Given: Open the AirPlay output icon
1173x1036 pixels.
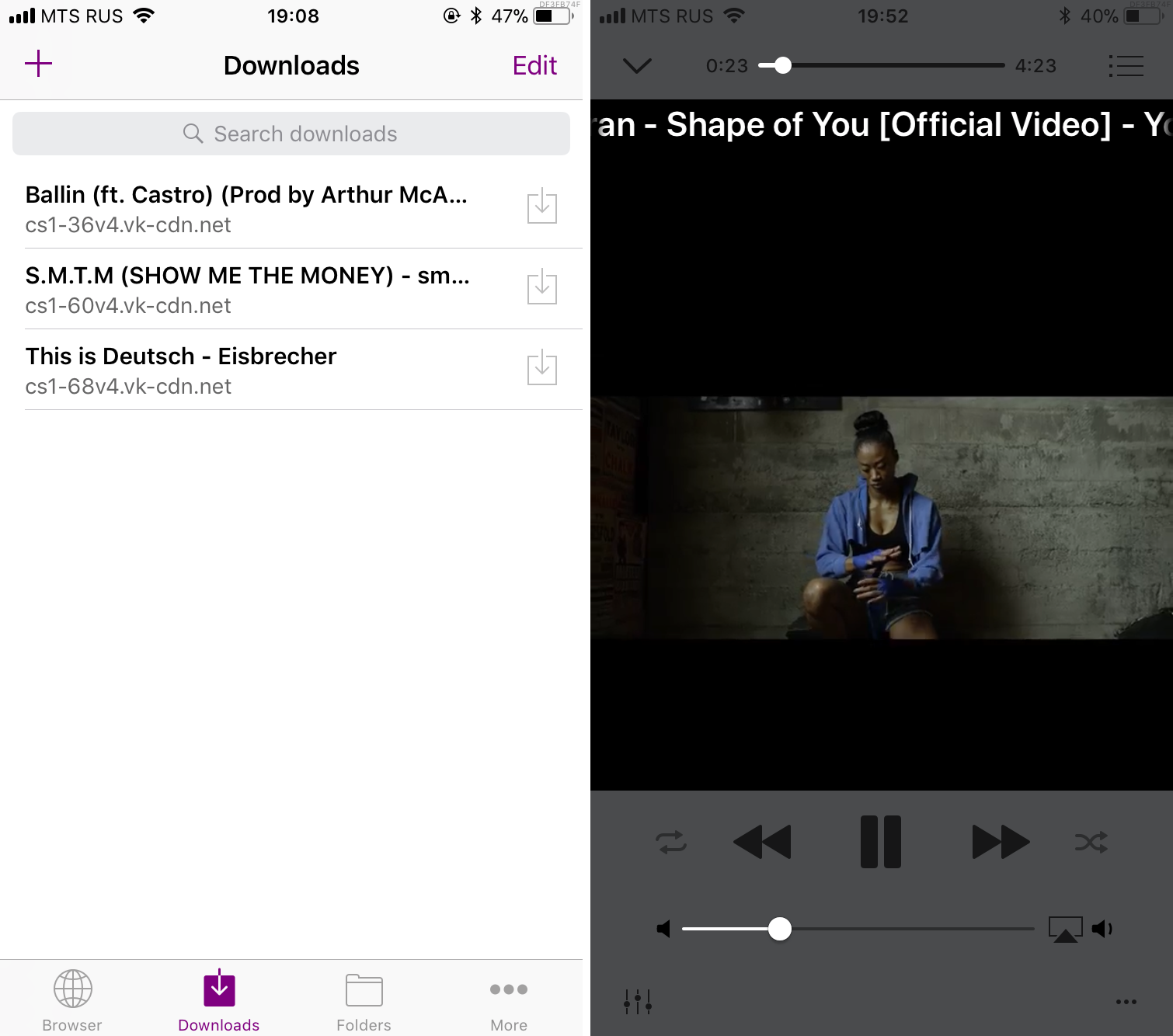Looking at the screenshot, I should (x=1065, y=929).
